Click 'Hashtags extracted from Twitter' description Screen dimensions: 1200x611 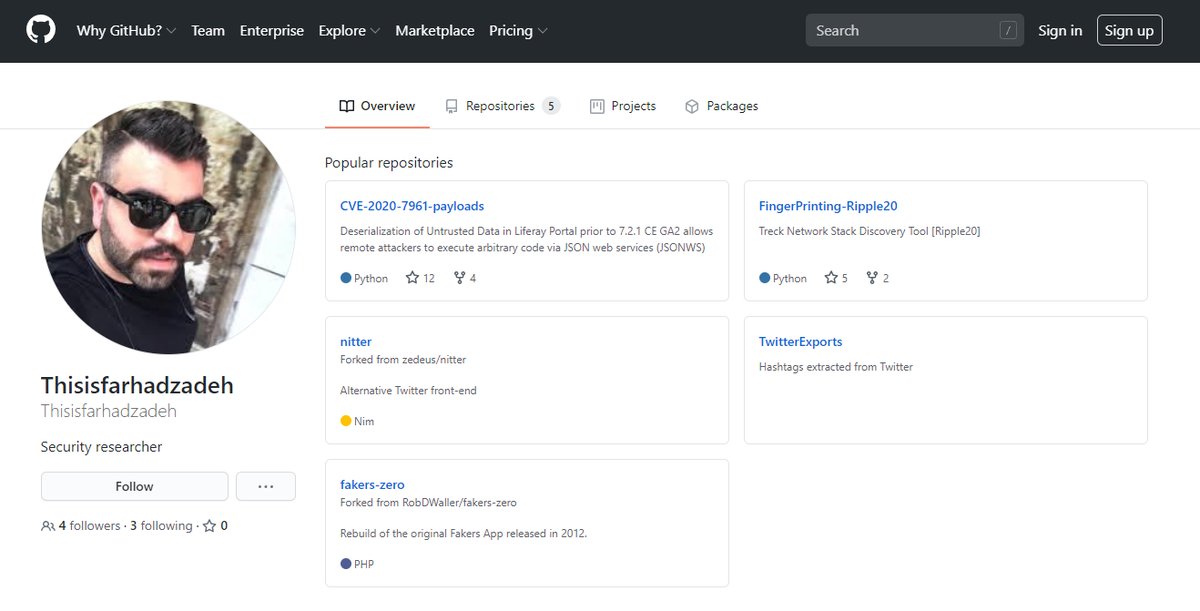click(836, 367)
